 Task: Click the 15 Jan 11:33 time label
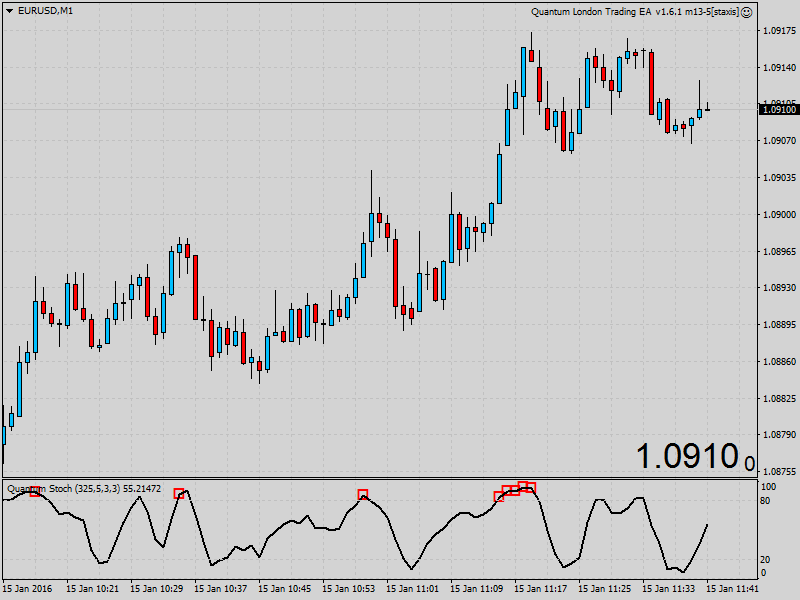(669, 589)
